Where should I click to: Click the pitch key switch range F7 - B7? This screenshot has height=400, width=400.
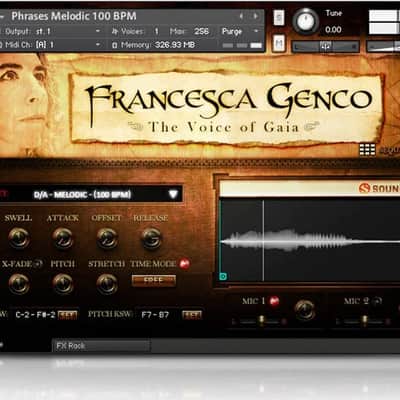coord(155,315)
